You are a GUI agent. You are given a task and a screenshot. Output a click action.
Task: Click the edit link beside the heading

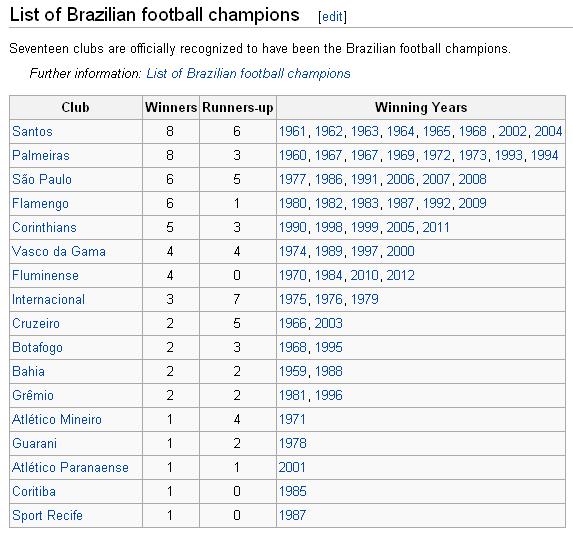point(332,16)
